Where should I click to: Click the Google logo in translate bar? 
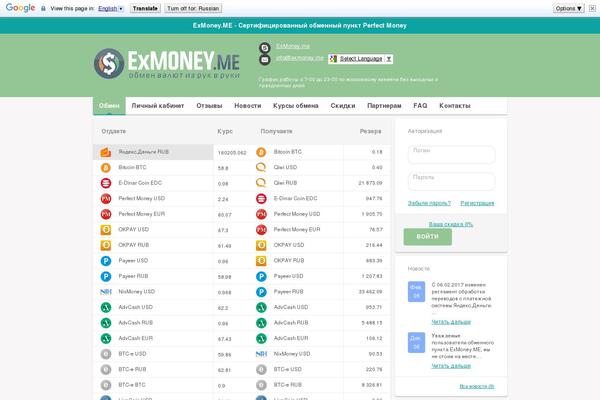point(20,8)
